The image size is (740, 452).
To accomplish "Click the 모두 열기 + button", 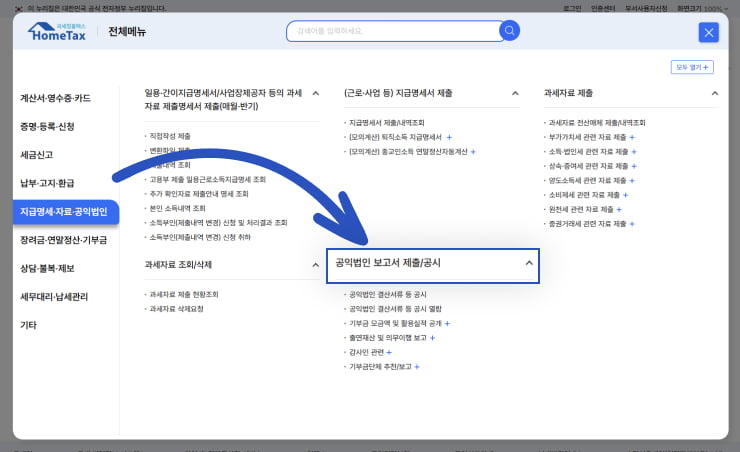I will click(x=692, y=67).
